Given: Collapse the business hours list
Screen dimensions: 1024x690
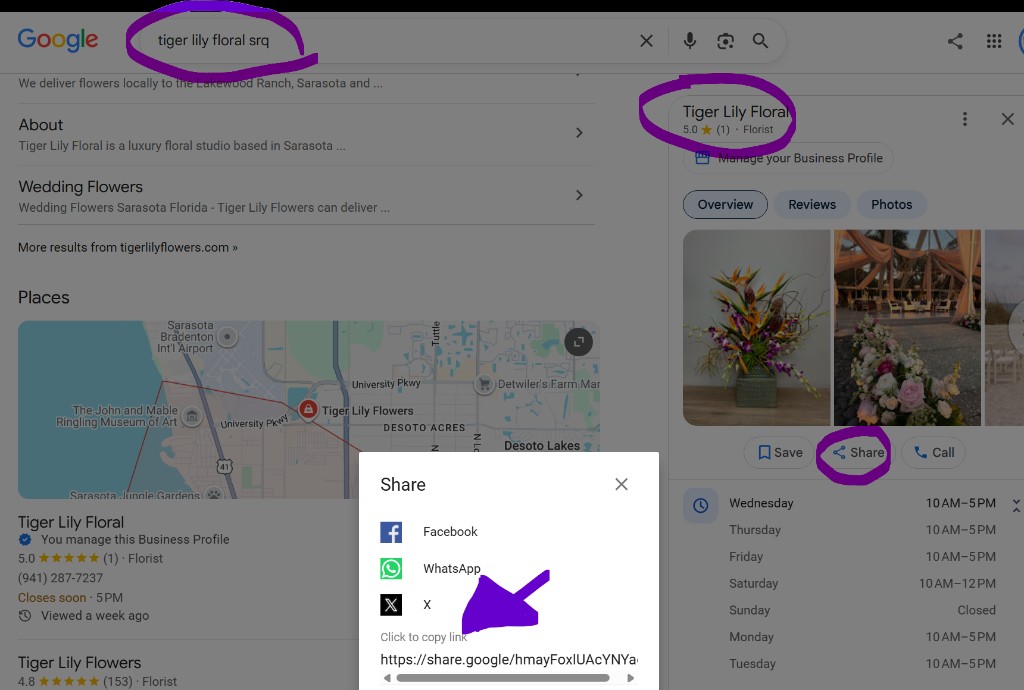Looking at the screenshot, I should click(1016, 505).
